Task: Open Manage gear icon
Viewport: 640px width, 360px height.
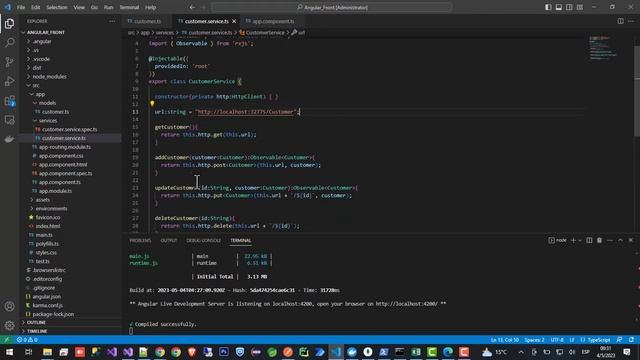Action: tap(9, 325)
